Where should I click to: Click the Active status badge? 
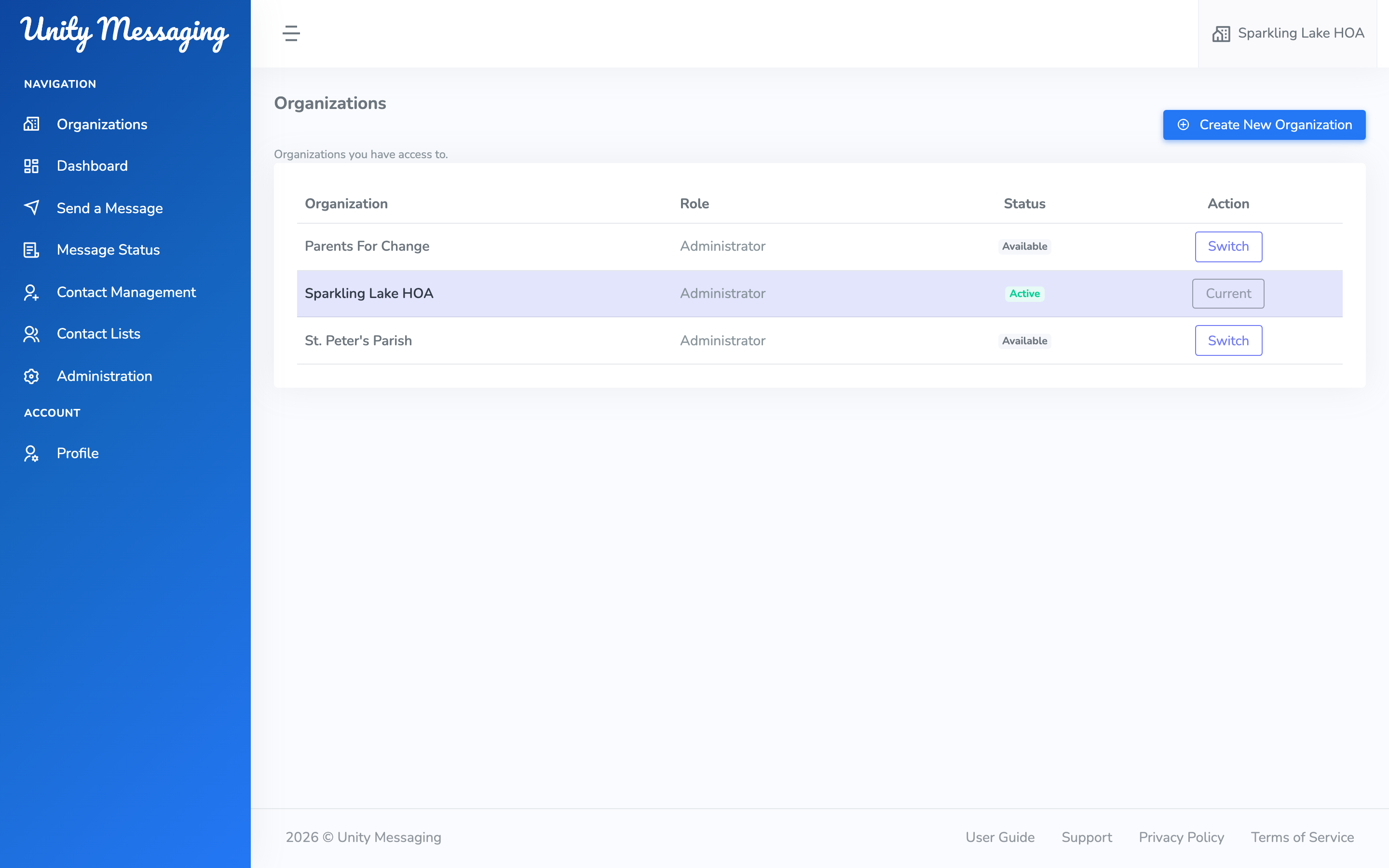click(x=1024, y=293)
